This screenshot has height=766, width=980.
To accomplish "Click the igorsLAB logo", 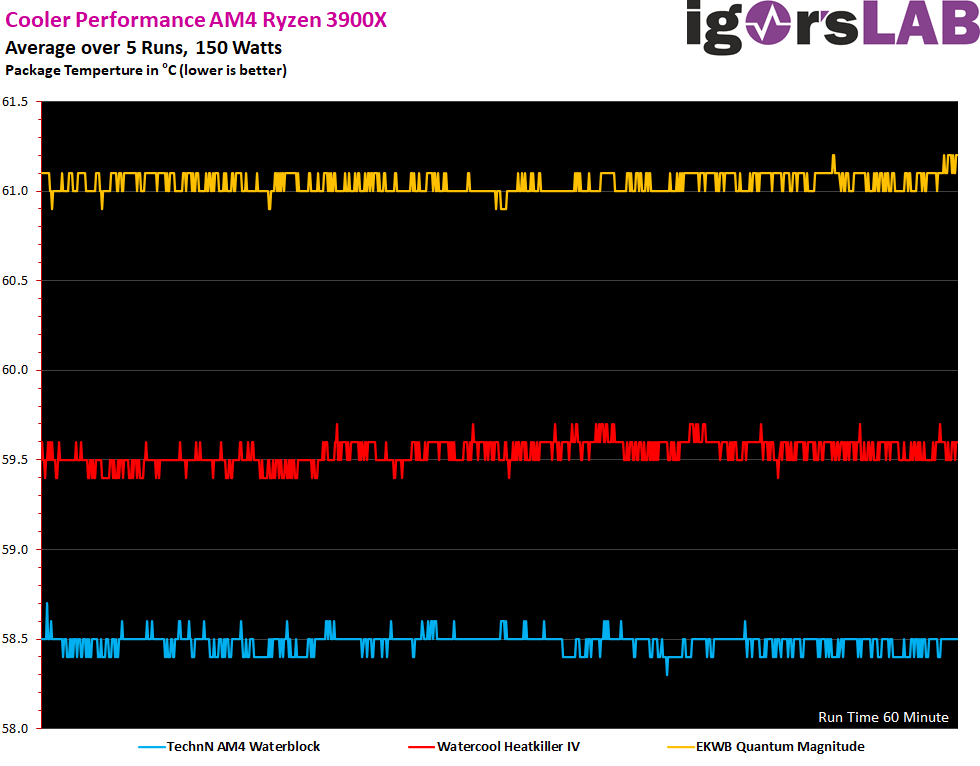I will click(832, 26).
